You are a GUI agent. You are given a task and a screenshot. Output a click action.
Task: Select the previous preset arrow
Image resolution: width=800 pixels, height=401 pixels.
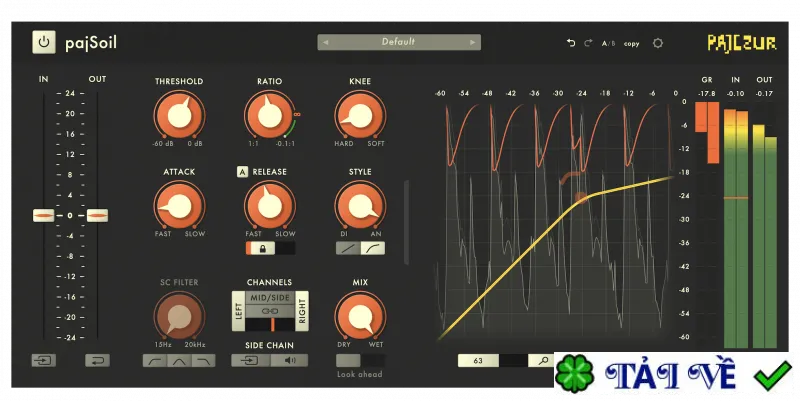326,42
